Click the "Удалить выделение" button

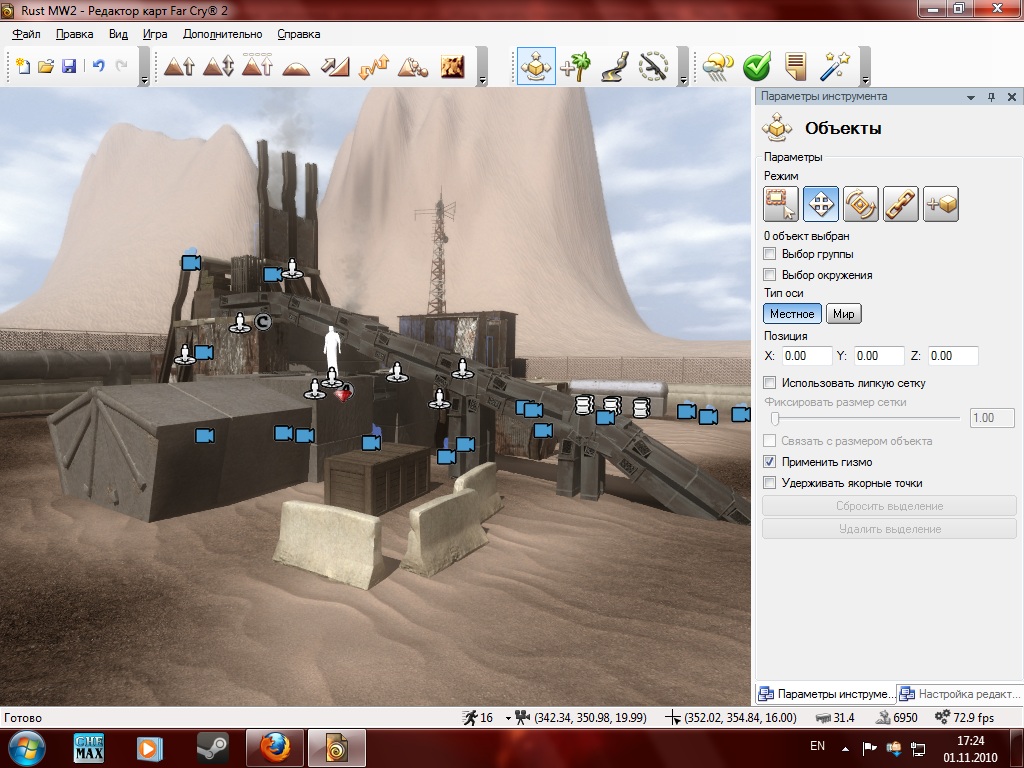point(889,529)
